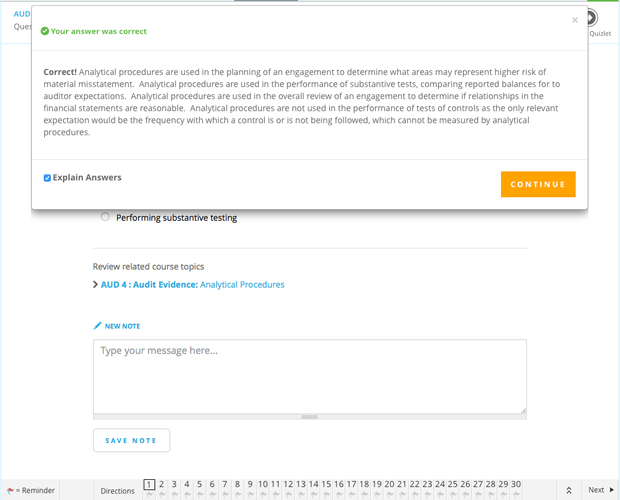Viewport: 620px width, 500px height.
Task: Click into the note message text area
Action: click(309, 375)
